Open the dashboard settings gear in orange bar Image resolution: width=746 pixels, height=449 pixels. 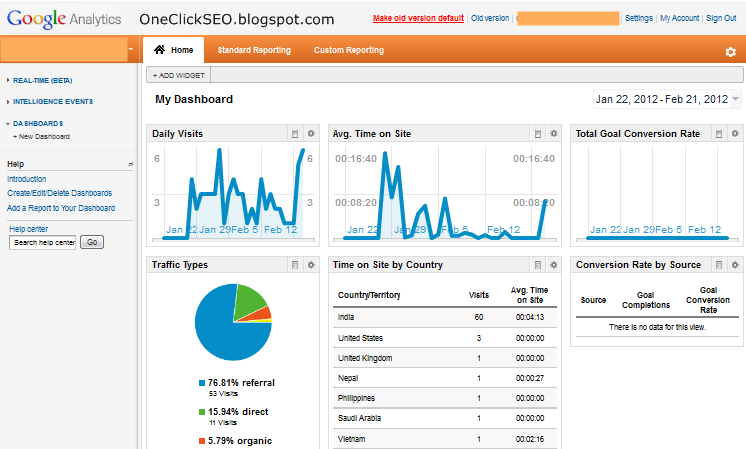(x=731, y=52)
